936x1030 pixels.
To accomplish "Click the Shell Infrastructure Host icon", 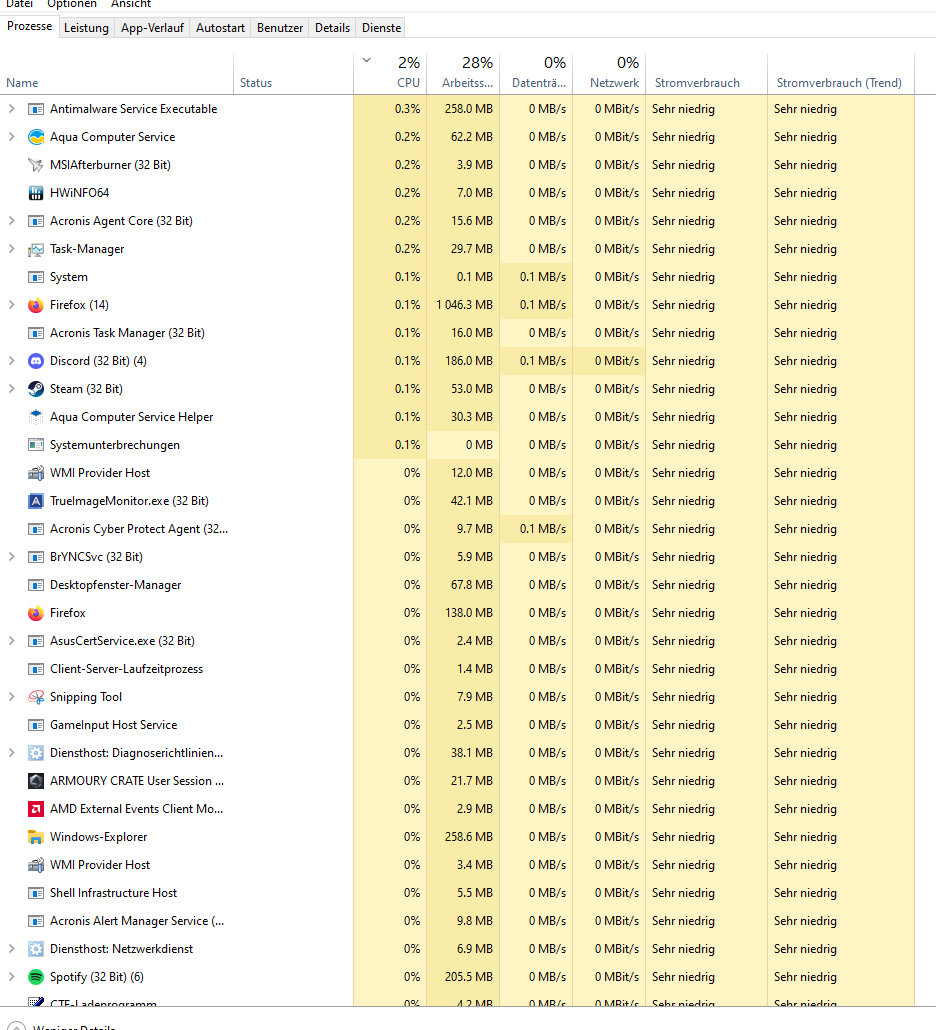I will coord(36,893).
